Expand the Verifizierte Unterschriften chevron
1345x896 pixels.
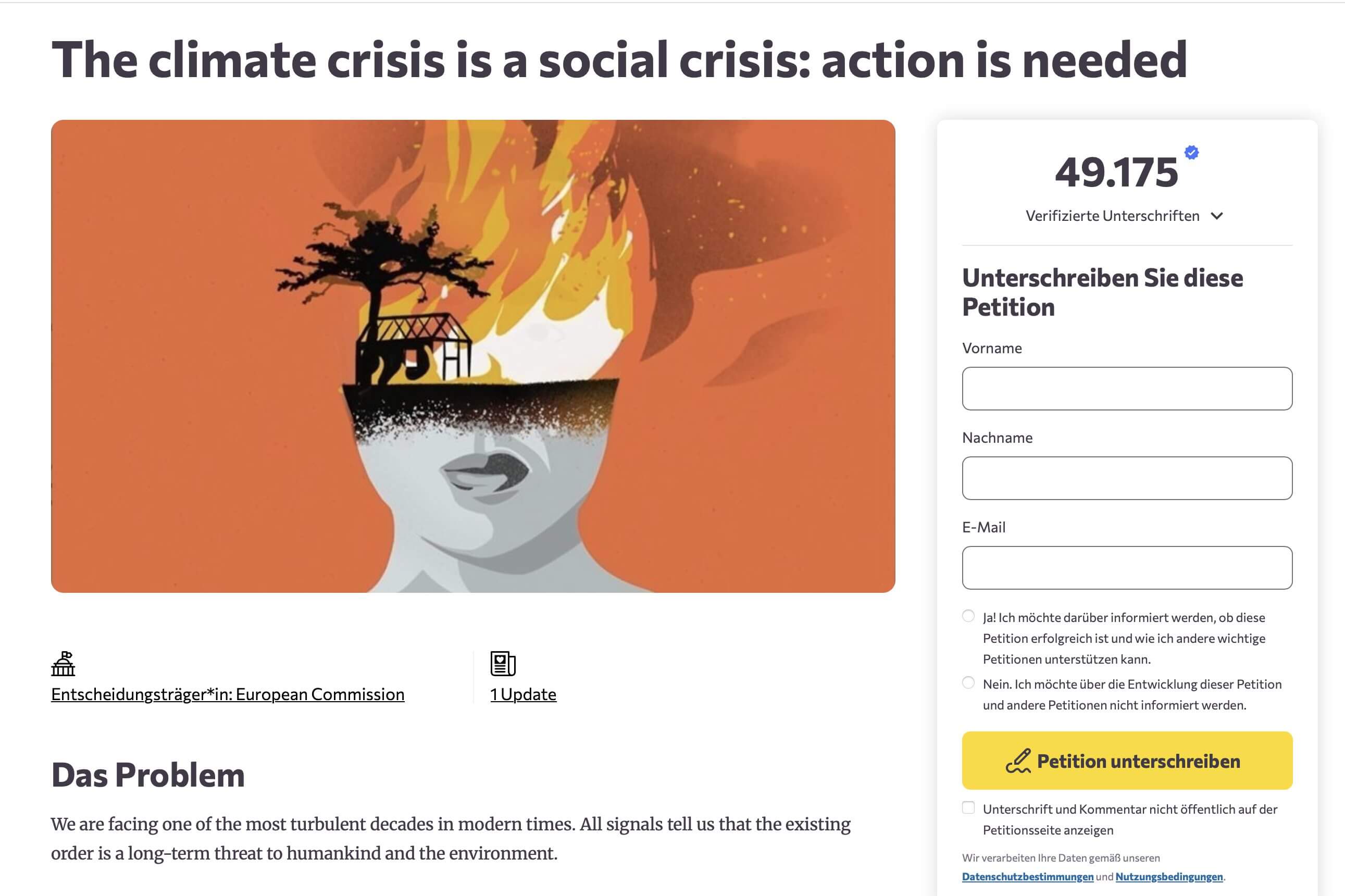(x=1217, y=216)
